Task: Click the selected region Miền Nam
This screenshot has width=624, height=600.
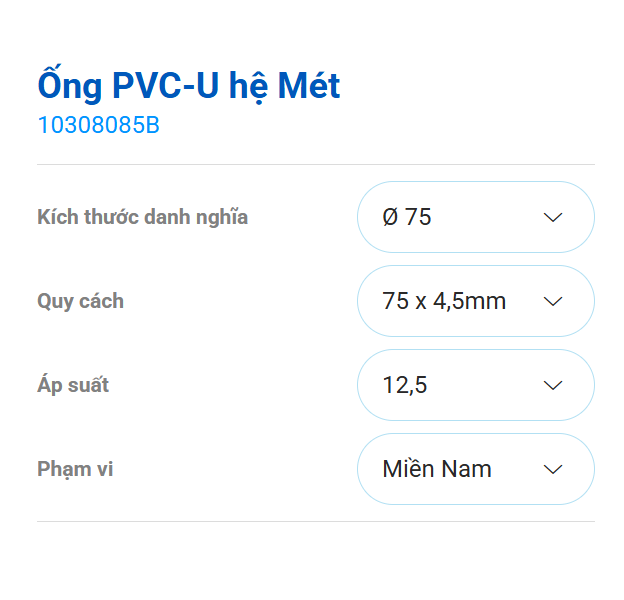Action: (437, 469)
